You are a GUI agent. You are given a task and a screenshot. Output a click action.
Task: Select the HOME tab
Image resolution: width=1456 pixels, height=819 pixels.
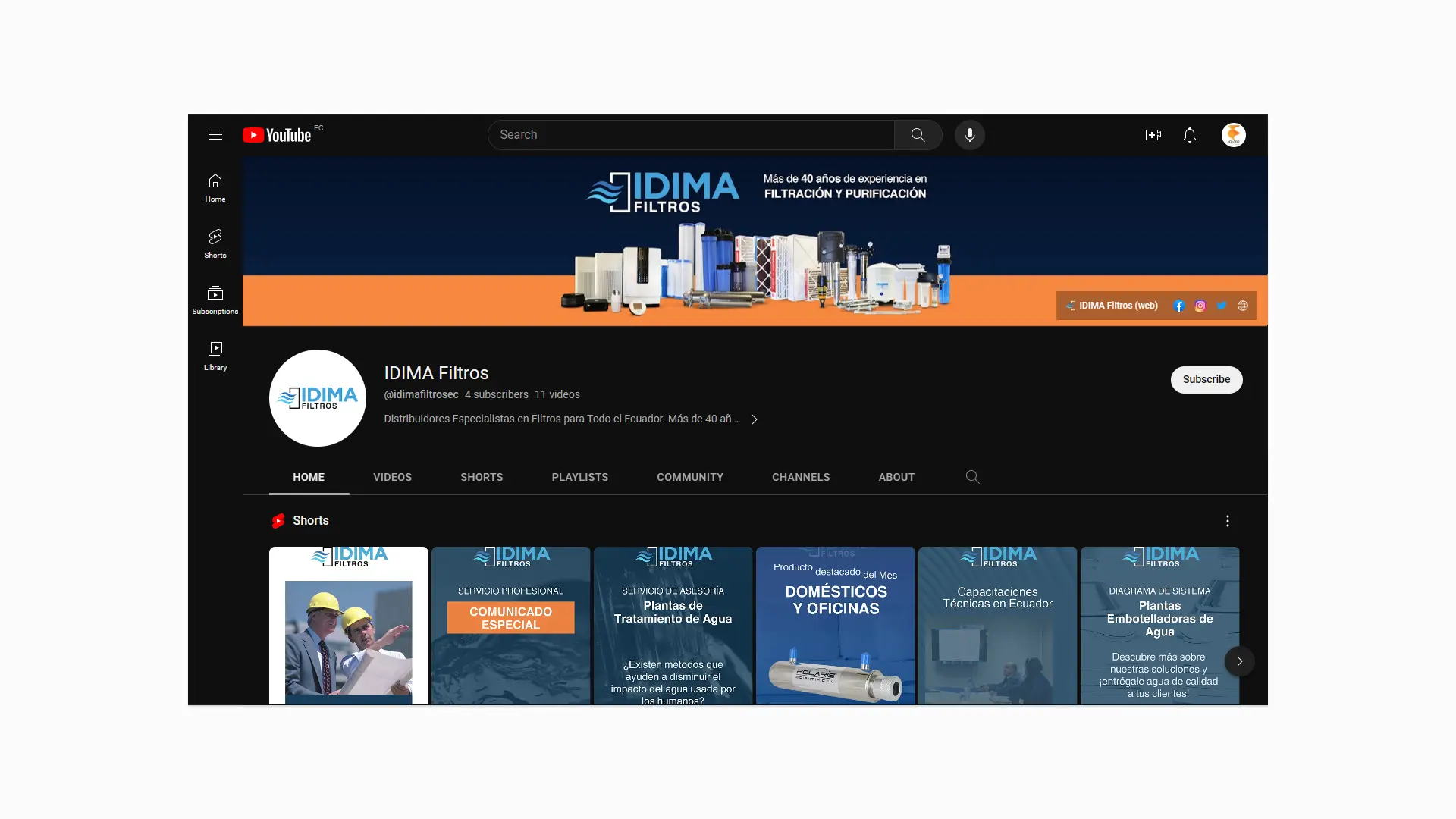pos(309,477)
